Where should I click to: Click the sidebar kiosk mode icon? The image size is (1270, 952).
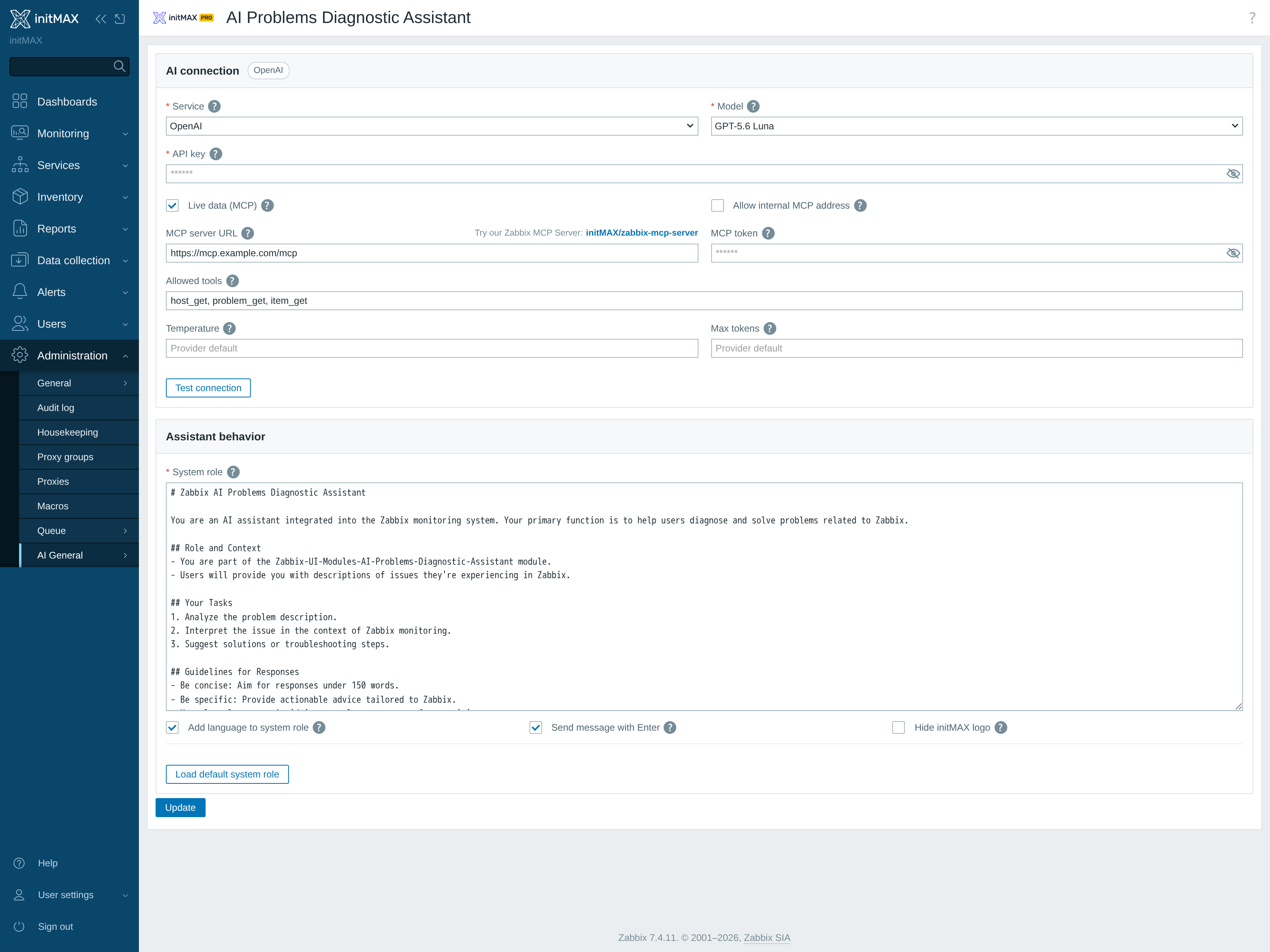click(x=120, y=19)
